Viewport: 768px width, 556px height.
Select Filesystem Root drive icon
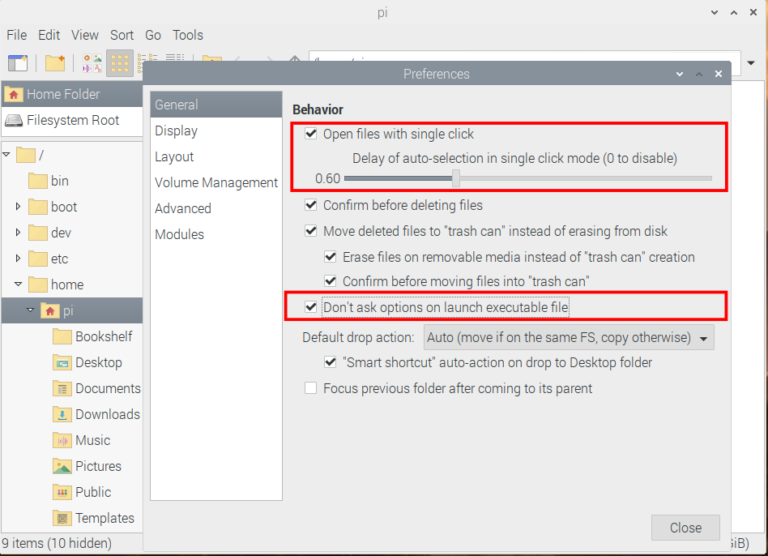click(x=14, y=120)
